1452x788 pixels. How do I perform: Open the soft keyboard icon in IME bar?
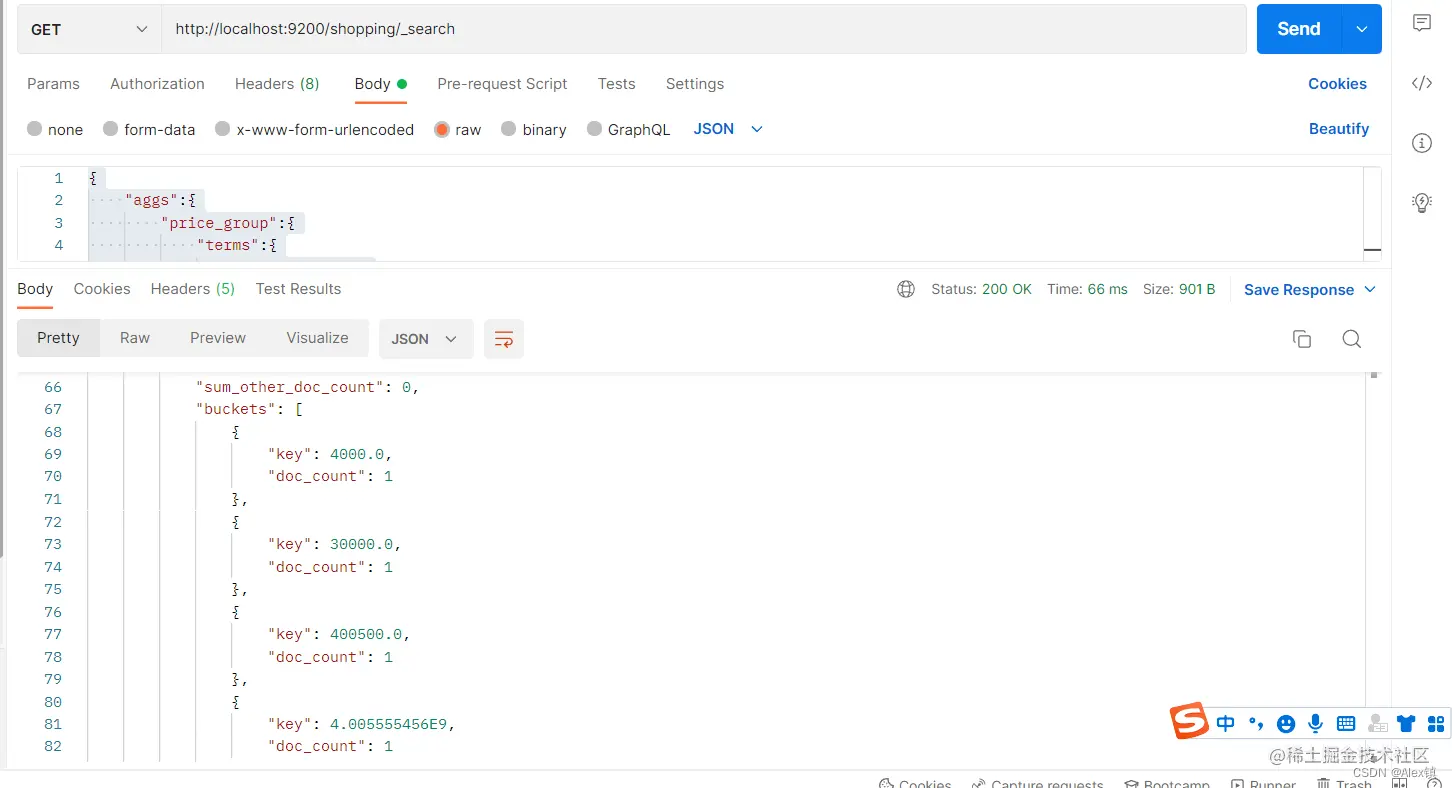coord(1346,723)
